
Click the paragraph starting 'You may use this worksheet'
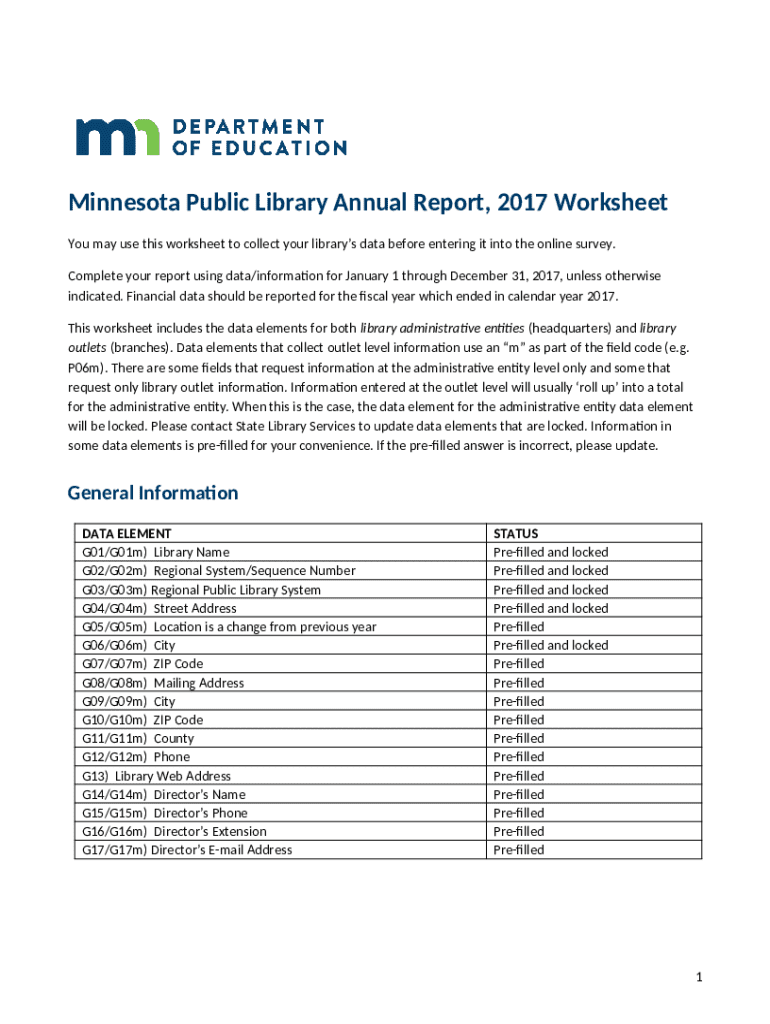point(341,244)
